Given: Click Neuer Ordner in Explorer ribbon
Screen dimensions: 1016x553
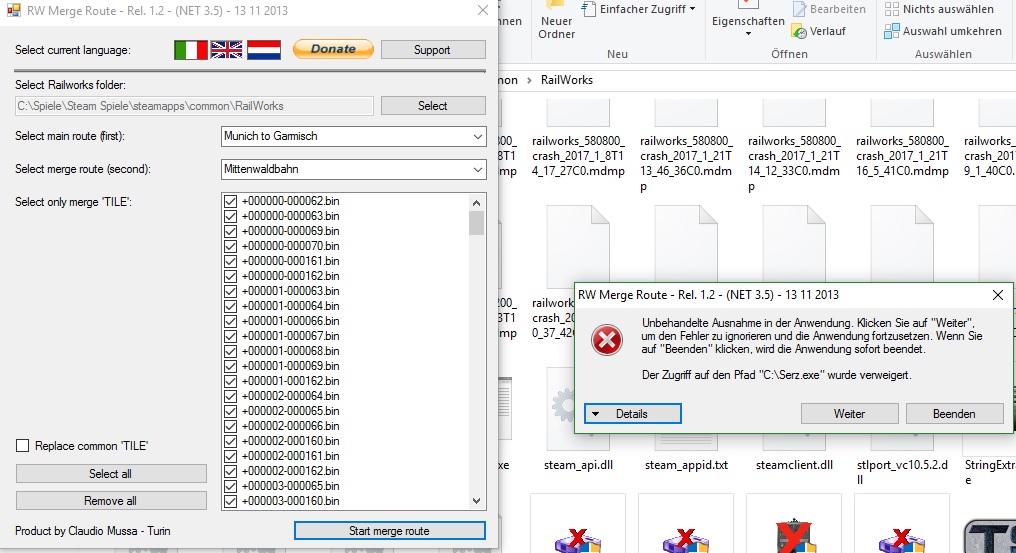Looking at the screenshot, I should tap(557, 21).
